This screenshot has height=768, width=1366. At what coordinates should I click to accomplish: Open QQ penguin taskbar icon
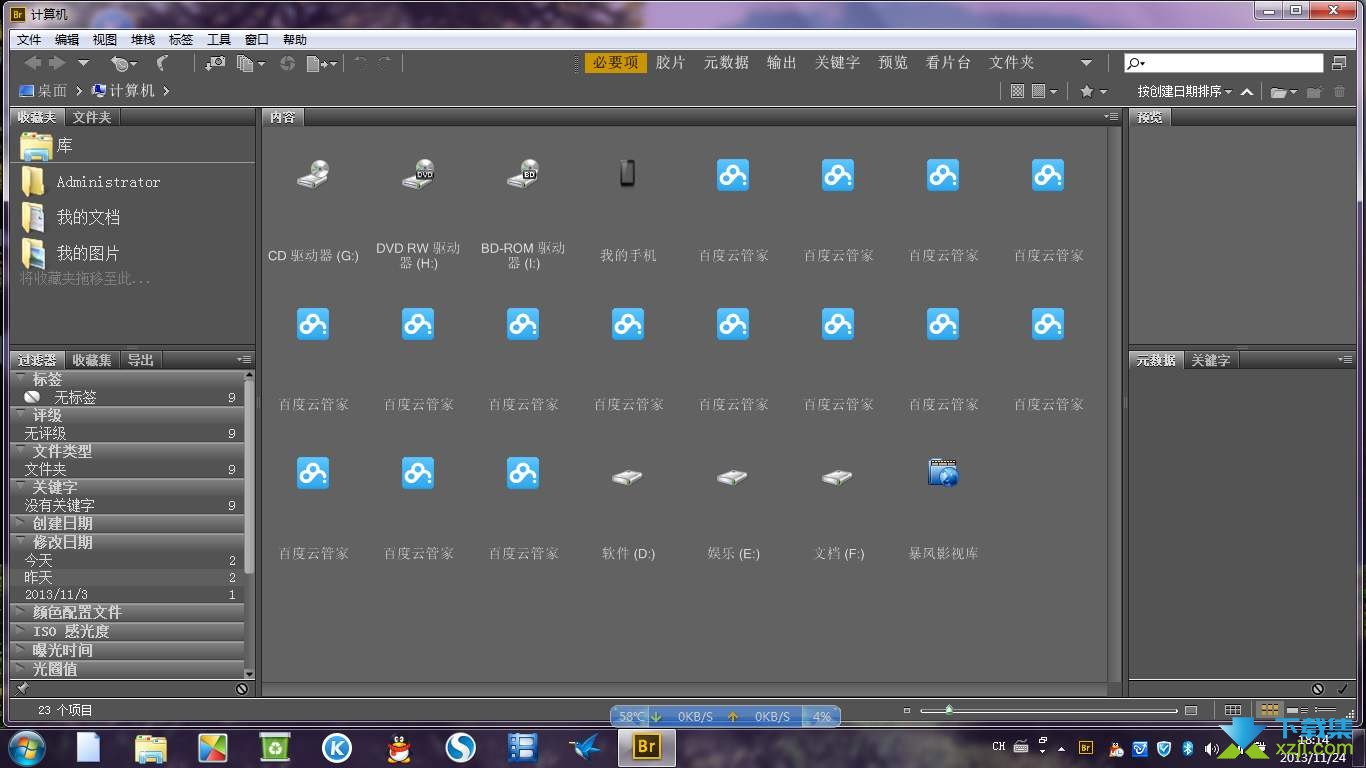tap(398, 747)
